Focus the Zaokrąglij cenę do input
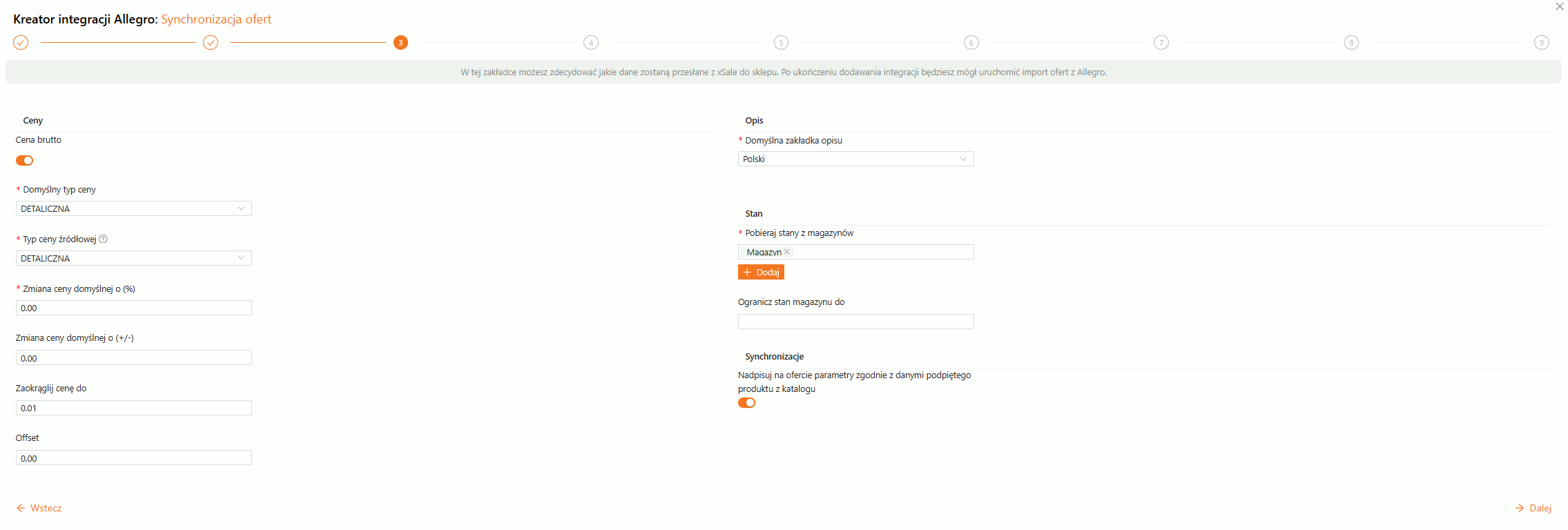The image size is (1568, 530). [x=133, y=408]
